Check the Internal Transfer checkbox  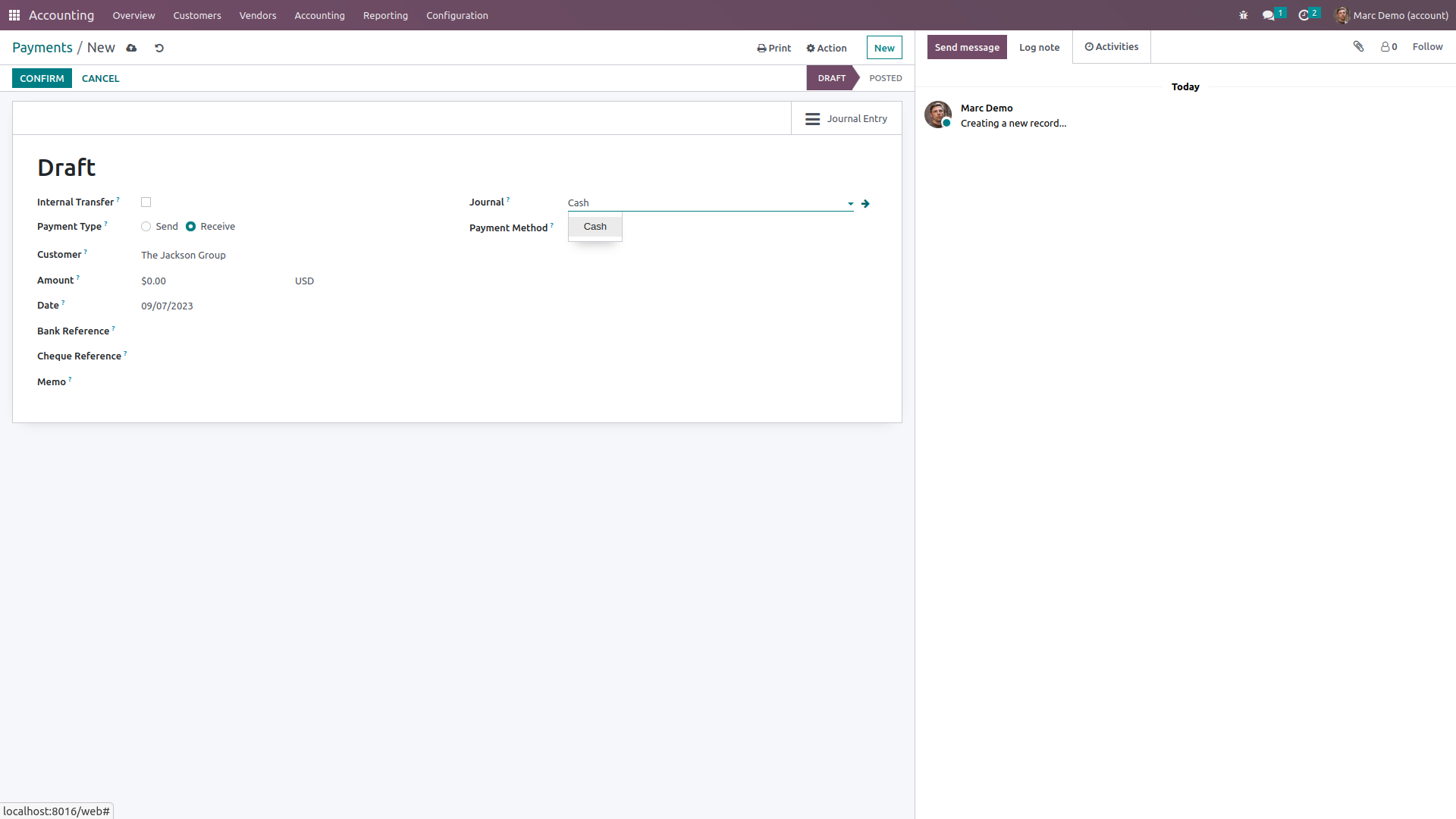[x=146, y=202]
